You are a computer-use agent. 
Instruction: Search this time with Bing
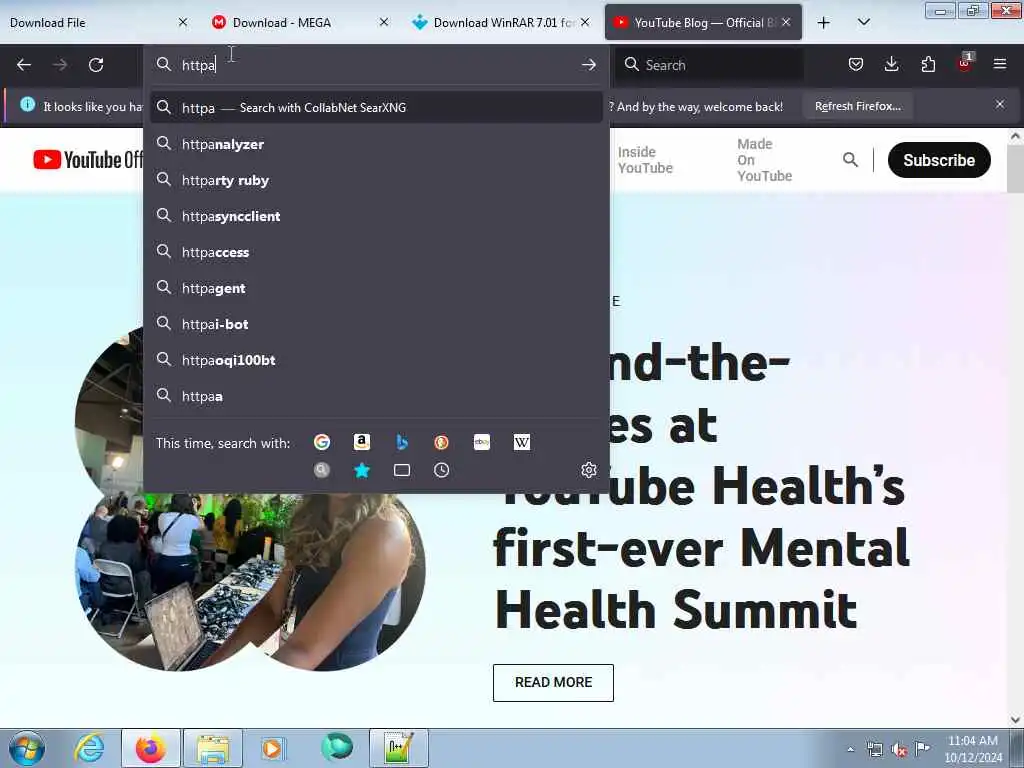[x=402, y=442]
